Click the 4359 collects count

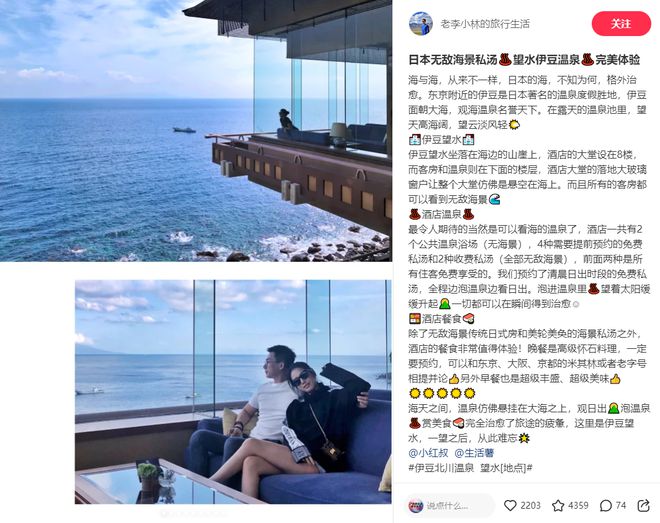(578, 505)
